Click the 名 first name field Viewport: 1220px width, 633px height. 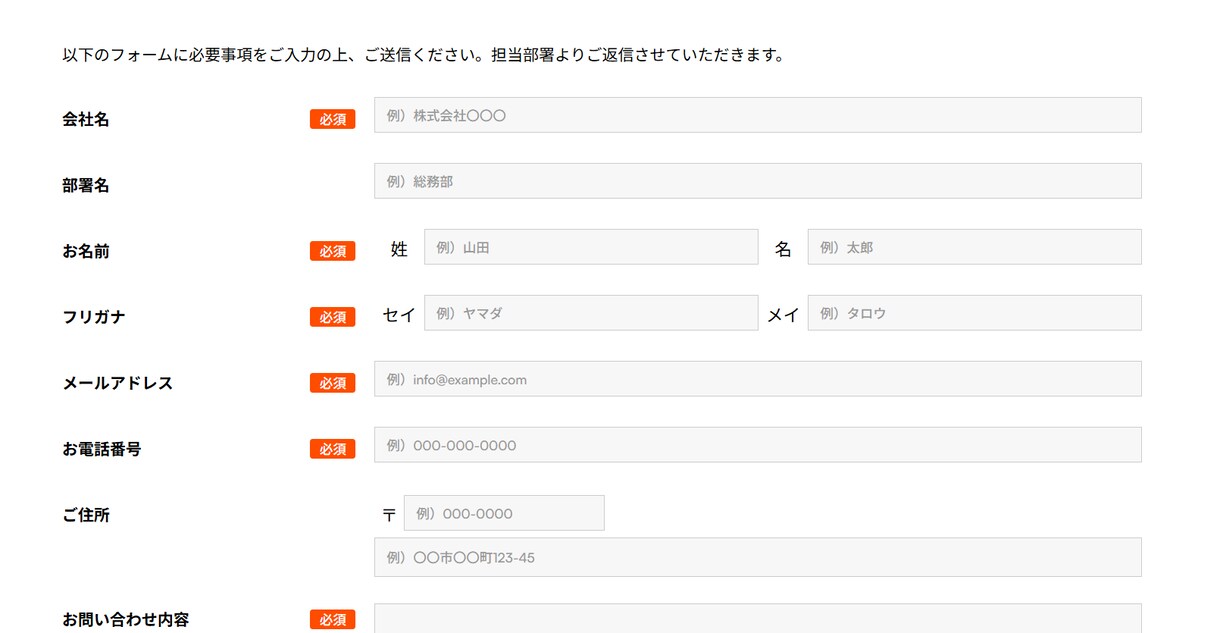pyautogui.click(x=974, y=247)
